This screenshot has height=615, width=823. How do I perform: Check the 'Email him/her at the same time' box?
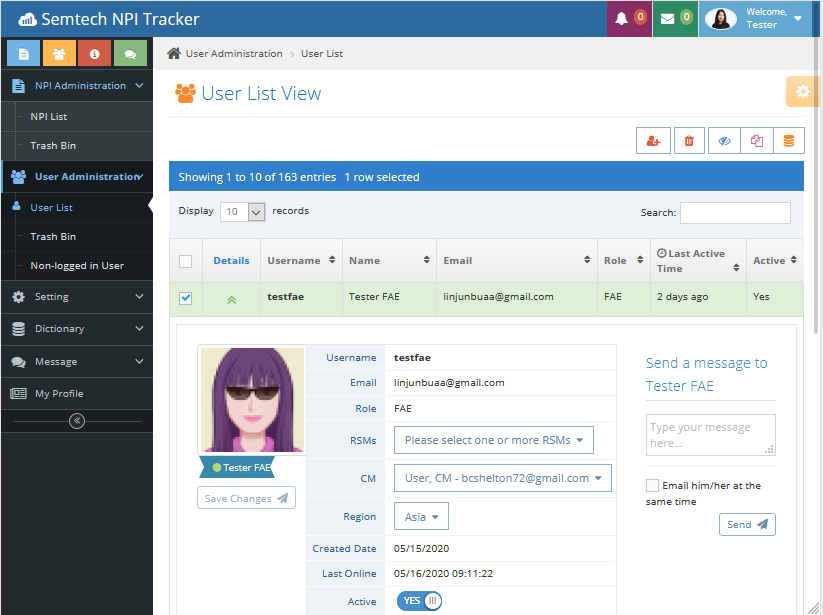pyautogui.click(x=652, y=485)
